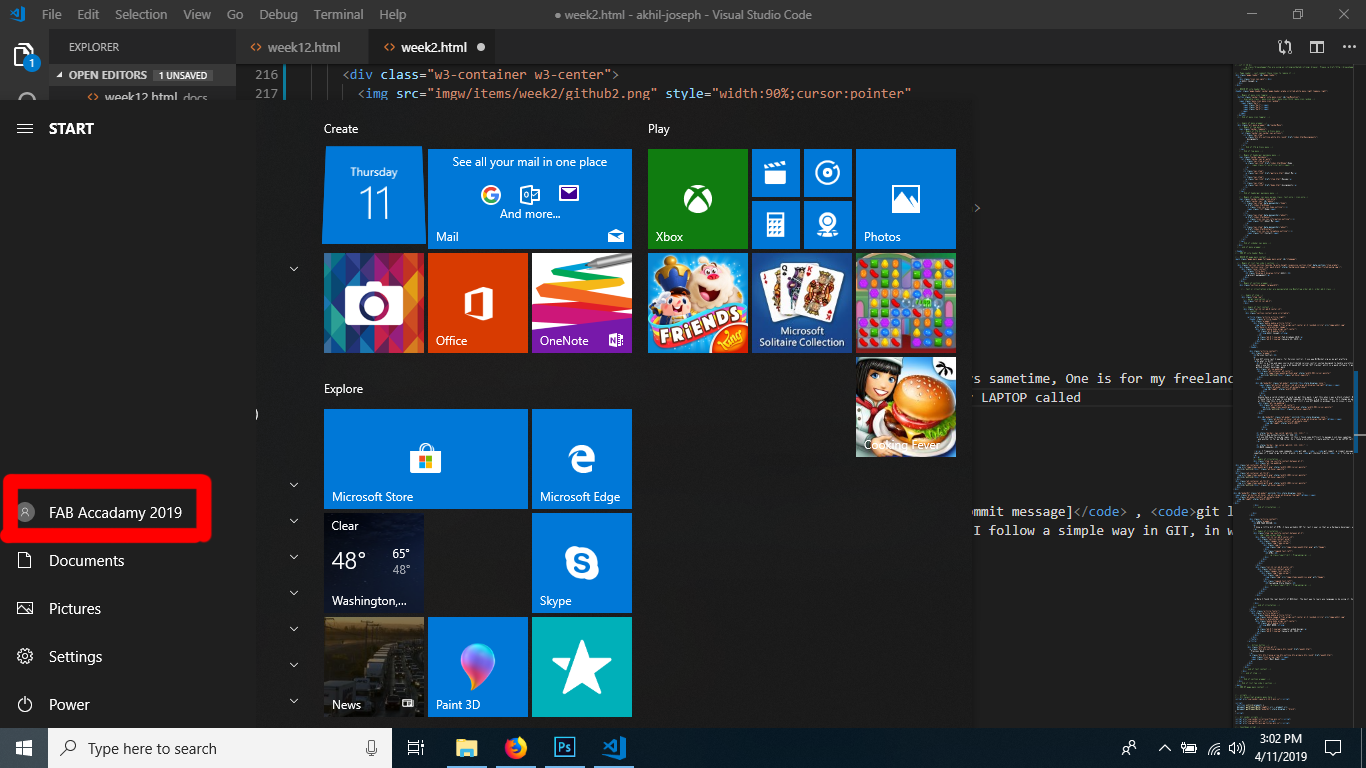Open the Calendar tile showing Thursday 11
Screen dimensions: 1366x768
click(374, 197)
